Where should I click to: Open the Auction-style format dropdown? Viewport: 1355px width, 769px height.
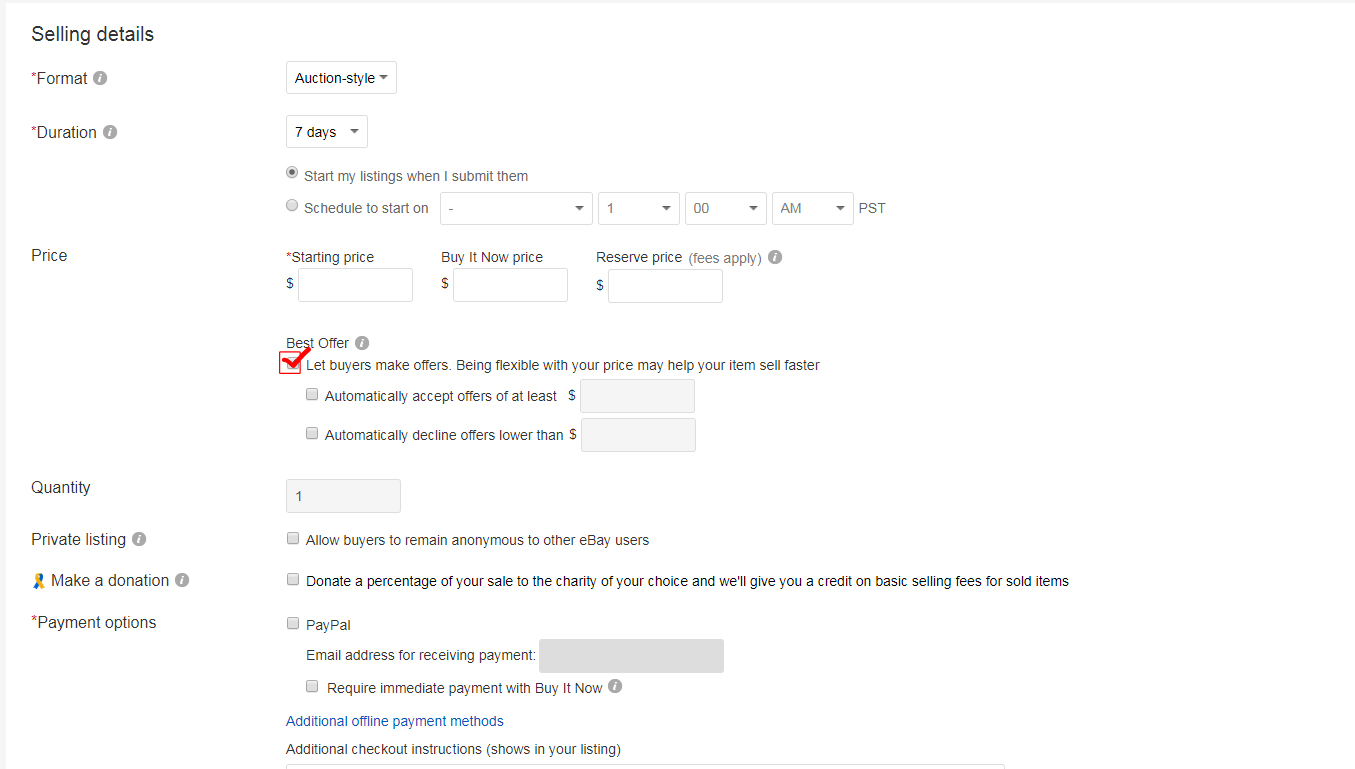coord(341,78)
